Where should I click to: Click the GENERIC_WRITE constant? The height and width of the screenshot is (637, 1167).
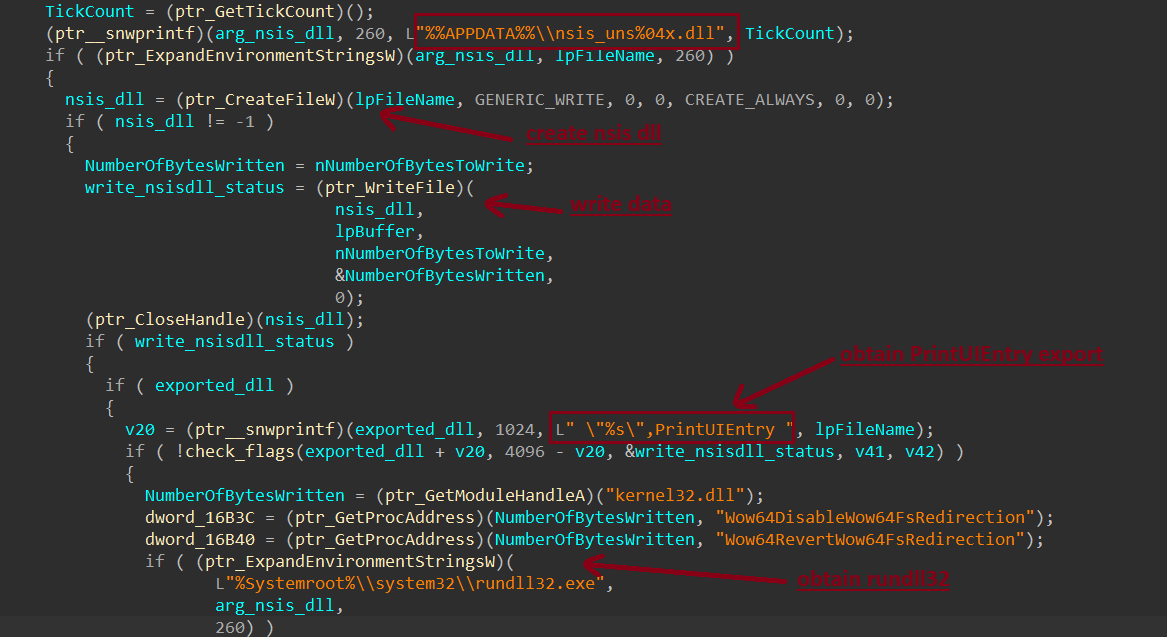click(x=540, y=100)
